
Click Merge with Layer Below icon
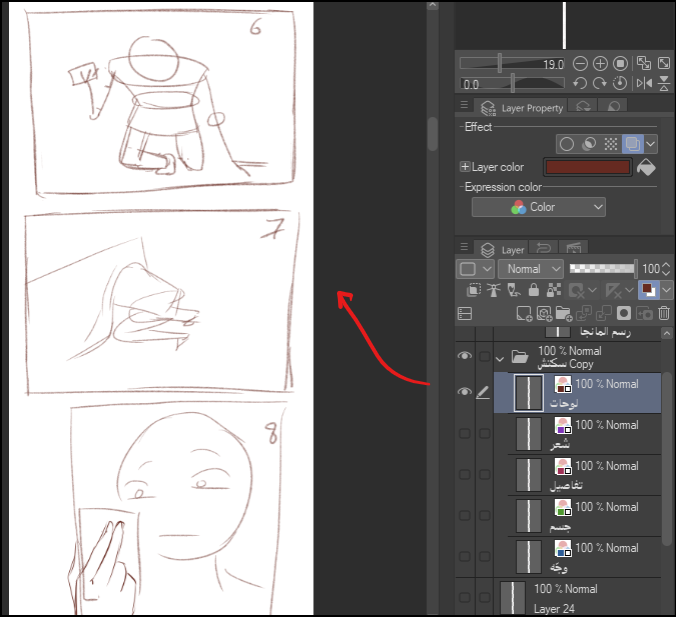[x=604, y=313]
